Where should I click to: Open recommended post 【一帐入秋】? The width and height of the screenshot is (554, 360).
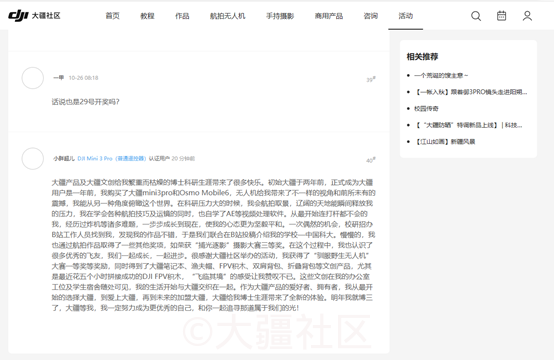tap(471, 92)
